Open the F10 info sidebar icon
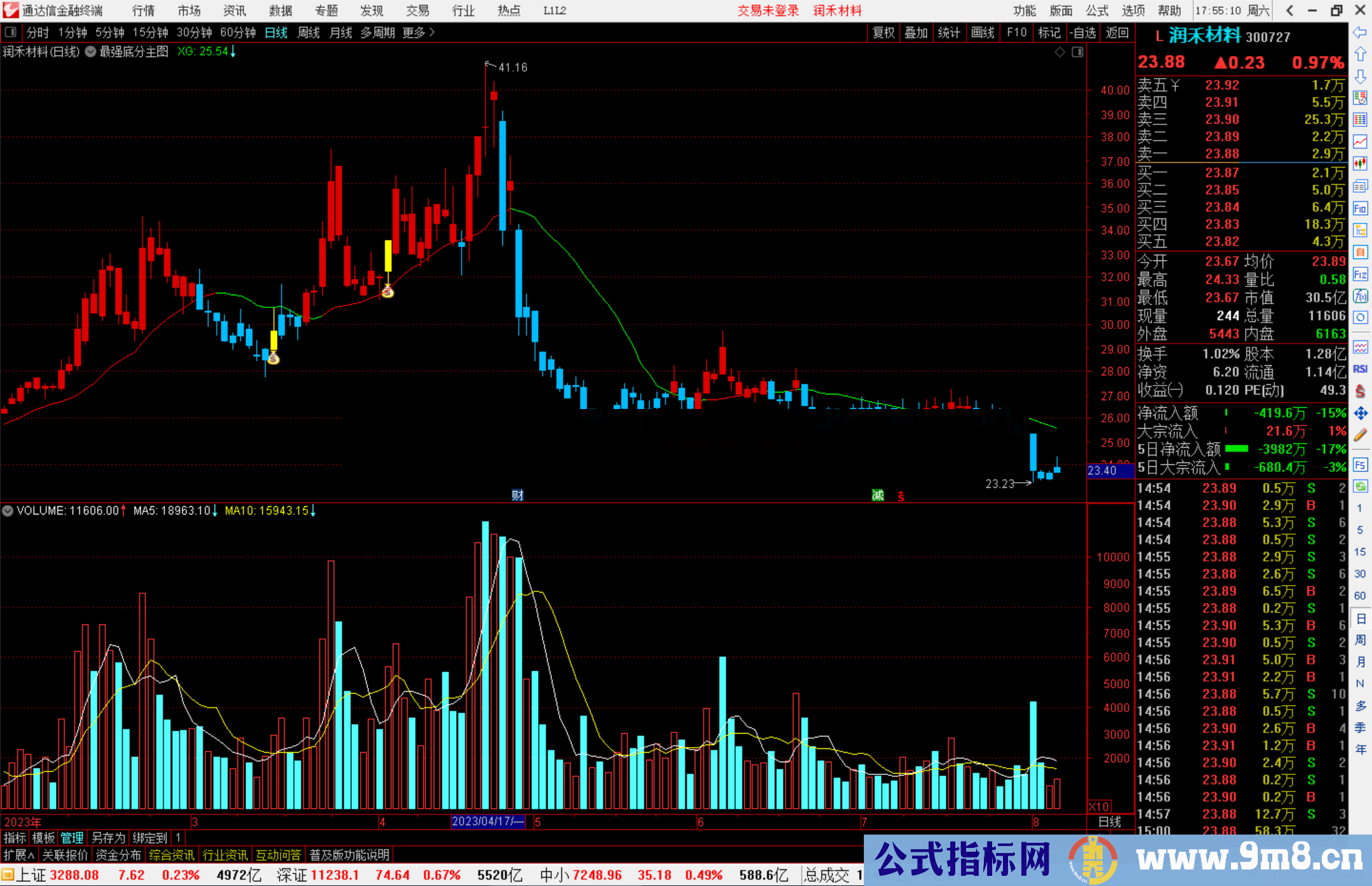 point(1360,209)
